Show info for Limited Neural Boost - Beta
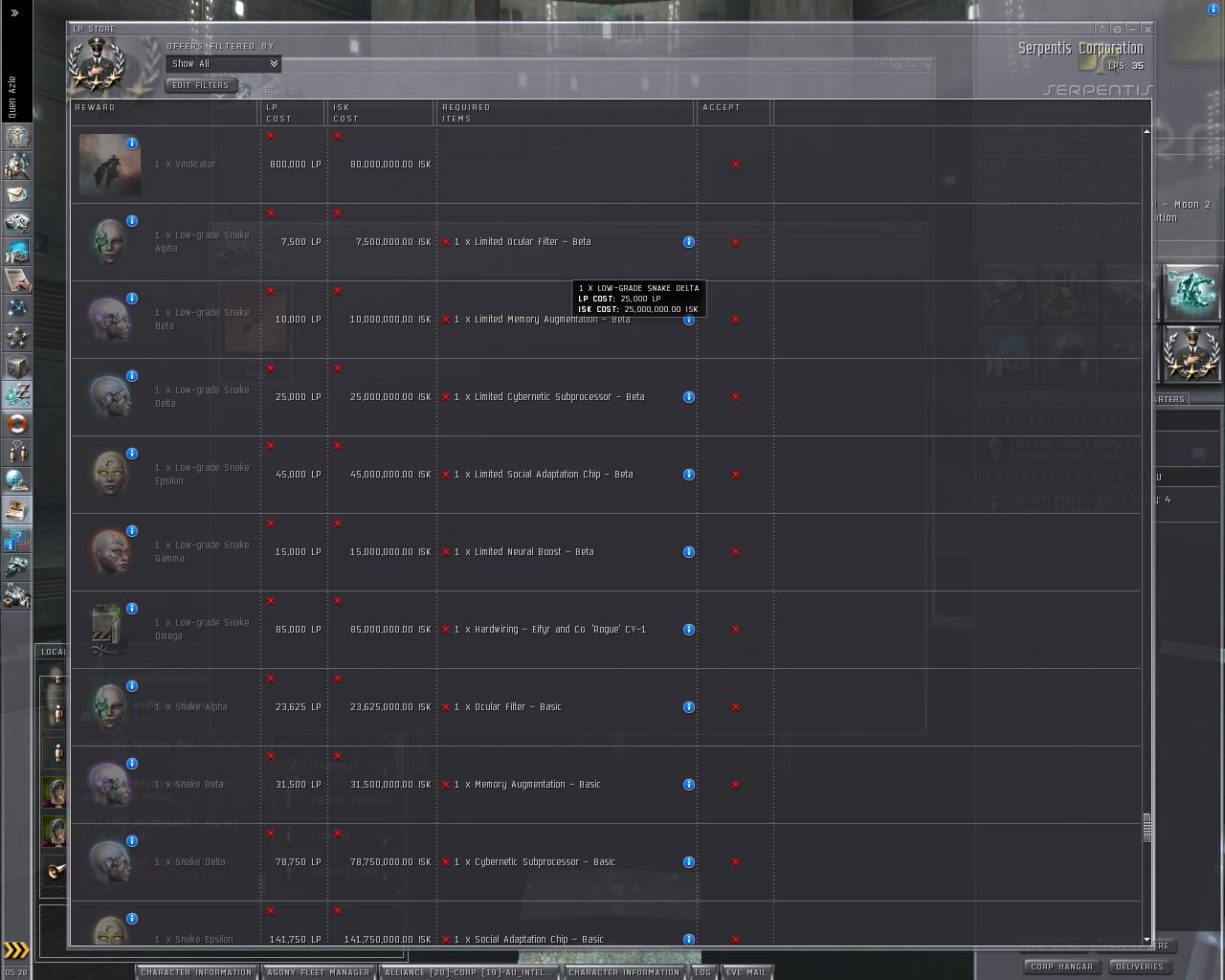1225x980 pixels. tap(688, 552)
